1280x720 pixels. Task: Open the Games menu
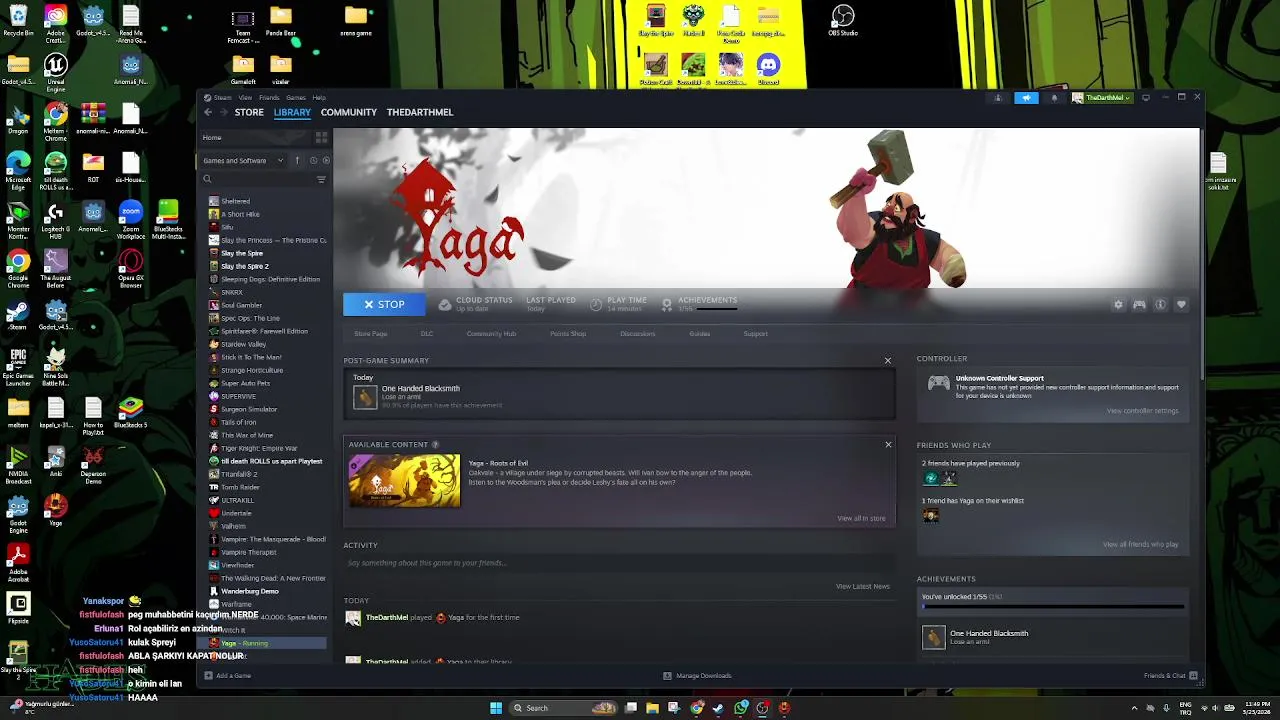[x=296, y=97]
